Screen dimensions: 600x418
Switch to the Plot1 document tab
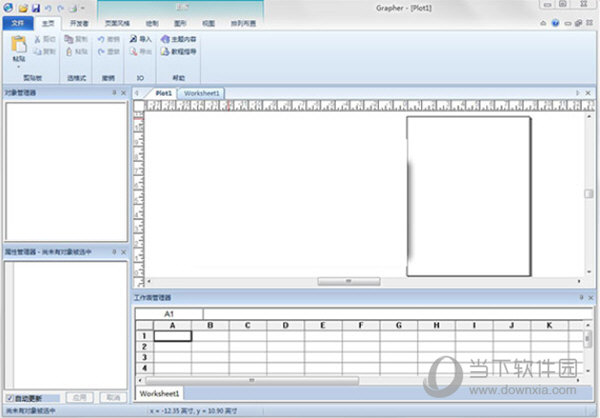click(x=163, y=93)
